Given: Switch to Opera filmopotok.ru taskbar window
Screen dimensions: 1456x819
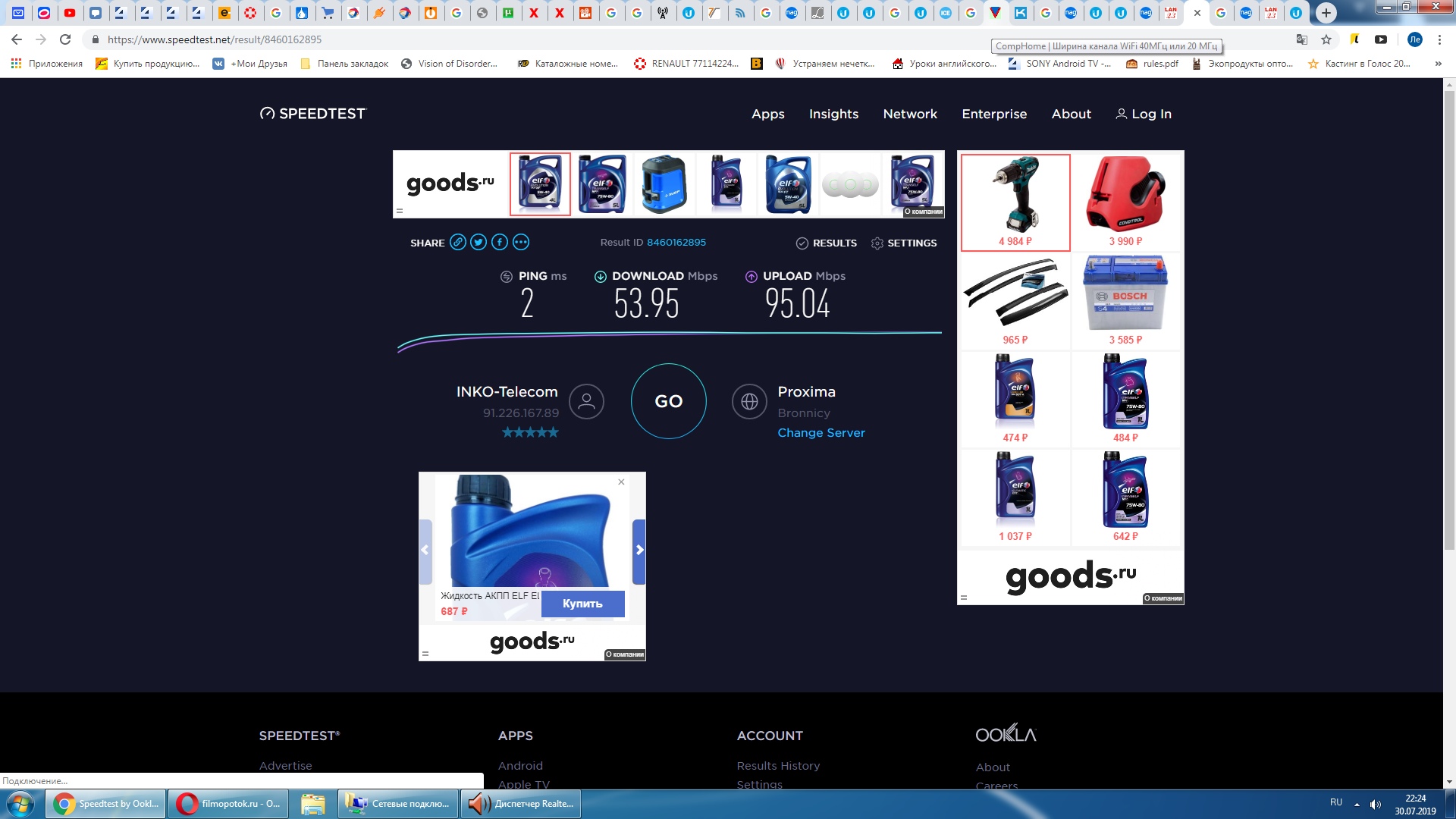Looking at the screenshot, I should click(x=230, y=804).
